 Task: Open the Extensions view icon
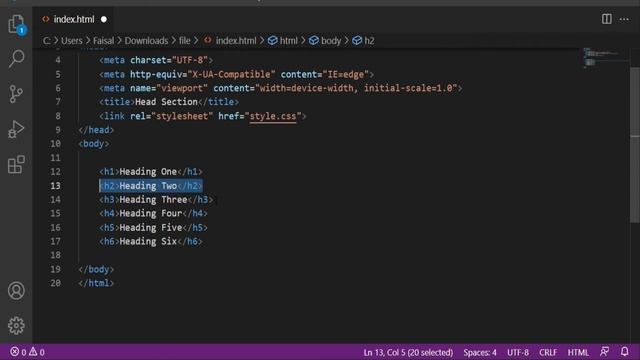[x=16, y=164]
